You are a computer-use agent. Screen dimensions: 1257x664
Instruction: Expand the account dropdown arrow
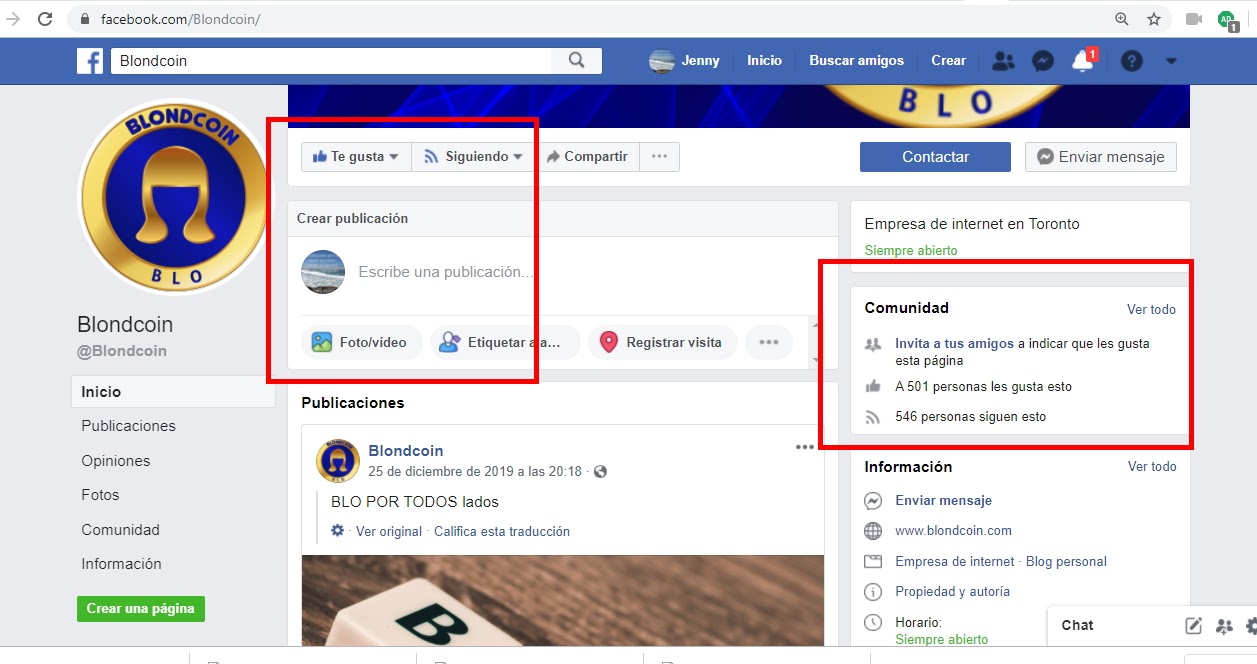[1171, 61]
